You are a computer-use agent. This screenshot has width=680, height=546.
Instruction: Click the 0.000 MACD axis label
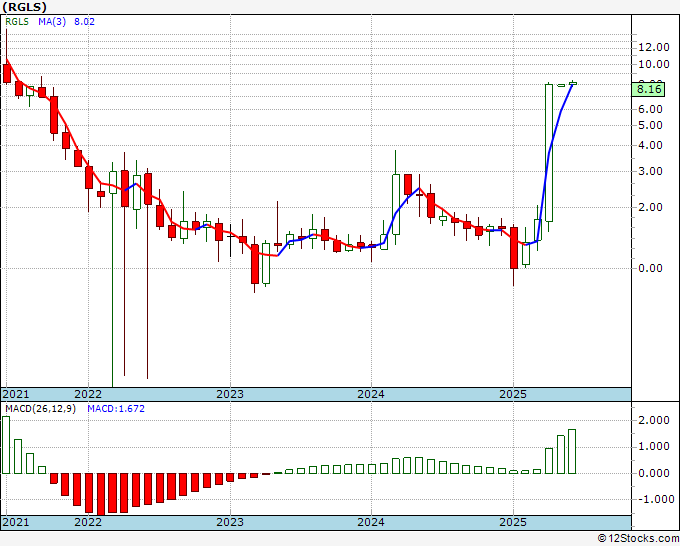pyautogui.click(x=654, y=473)
